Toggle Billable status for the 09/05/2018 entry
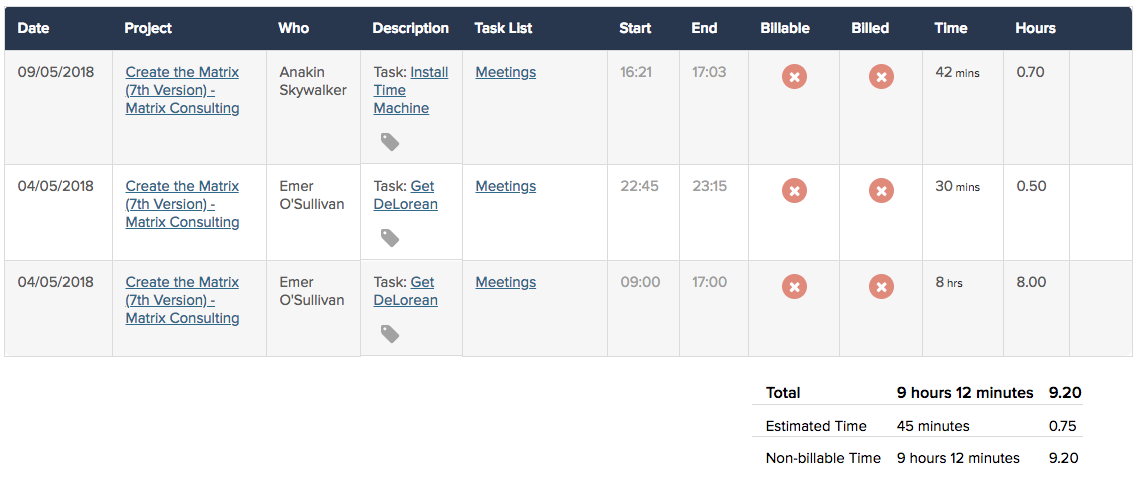 click(795, 77)
